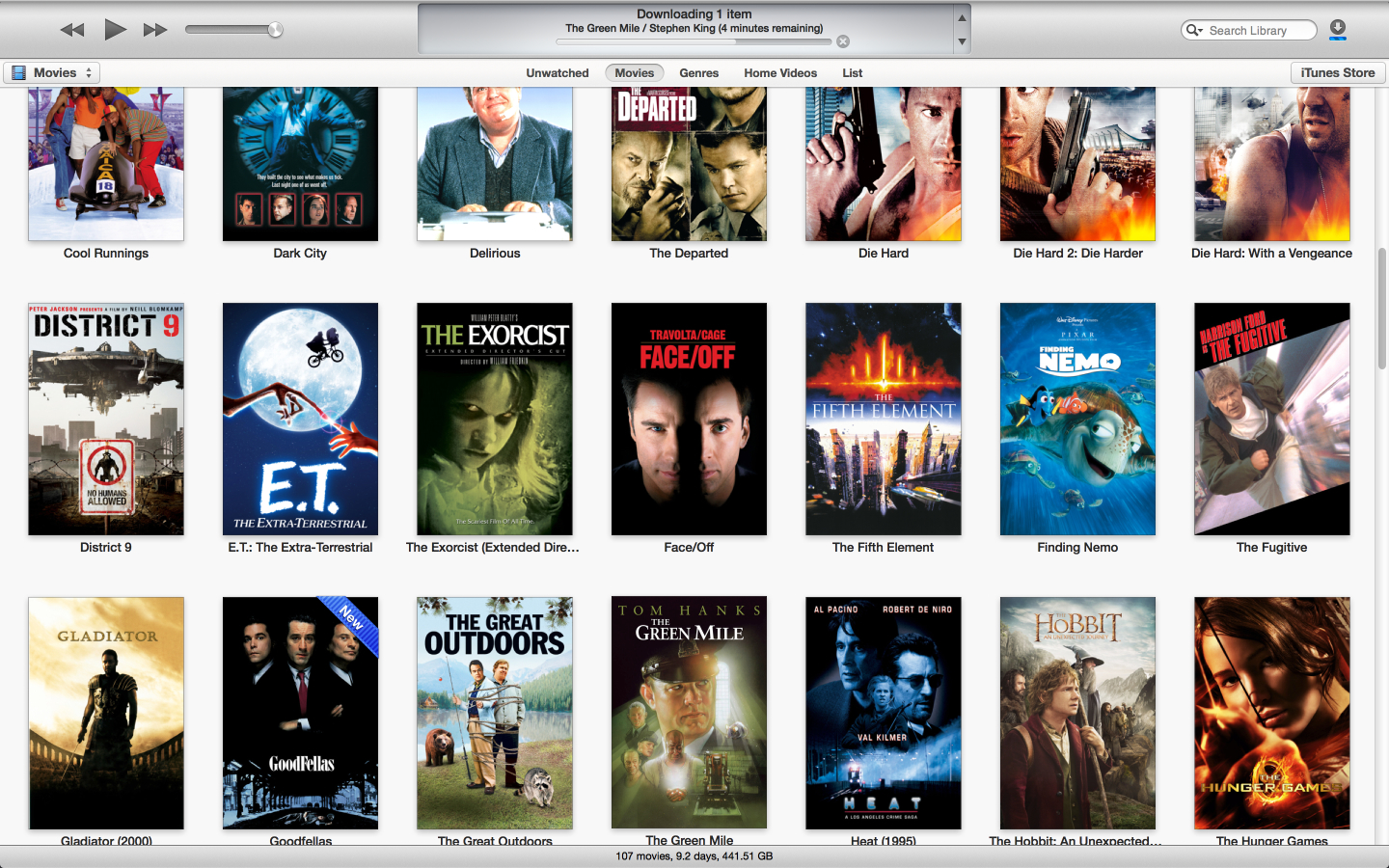Click the download progress bar

[694, 41]
